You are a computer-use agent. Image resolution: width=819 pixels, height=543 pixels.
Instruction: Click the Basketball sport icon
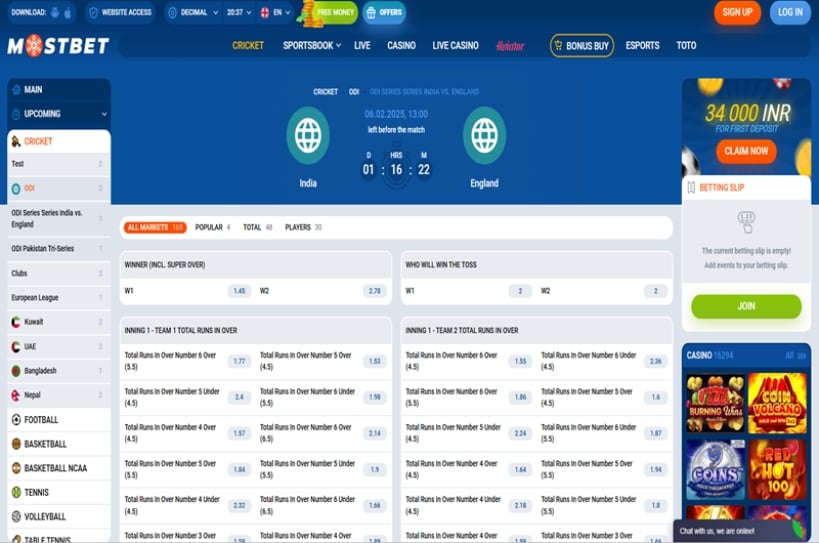click(x=16, y=444)
